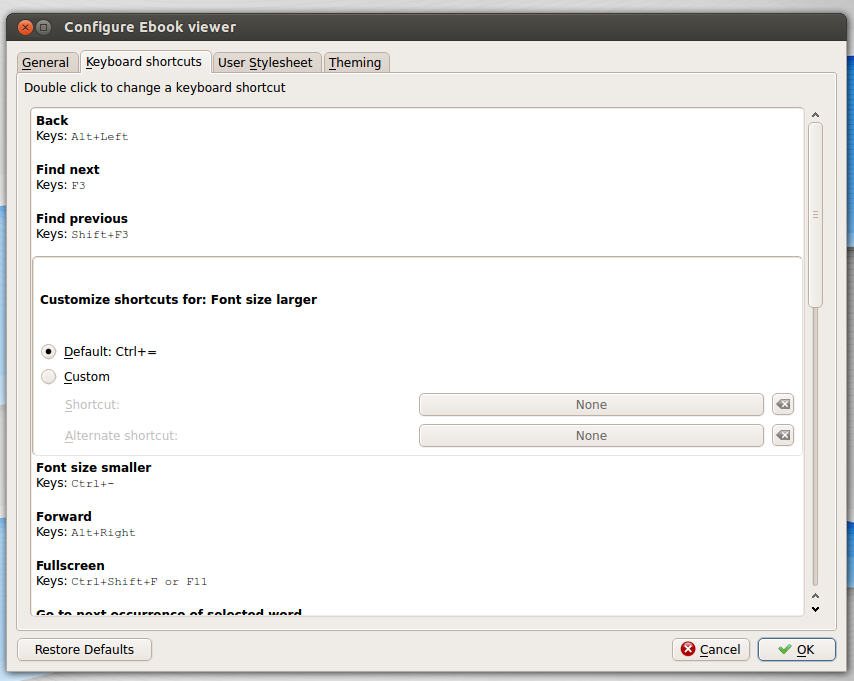The width and height of the screenshot is (854, 681).
Task: Click Cancel to discard changes
Action: [710, 650]
